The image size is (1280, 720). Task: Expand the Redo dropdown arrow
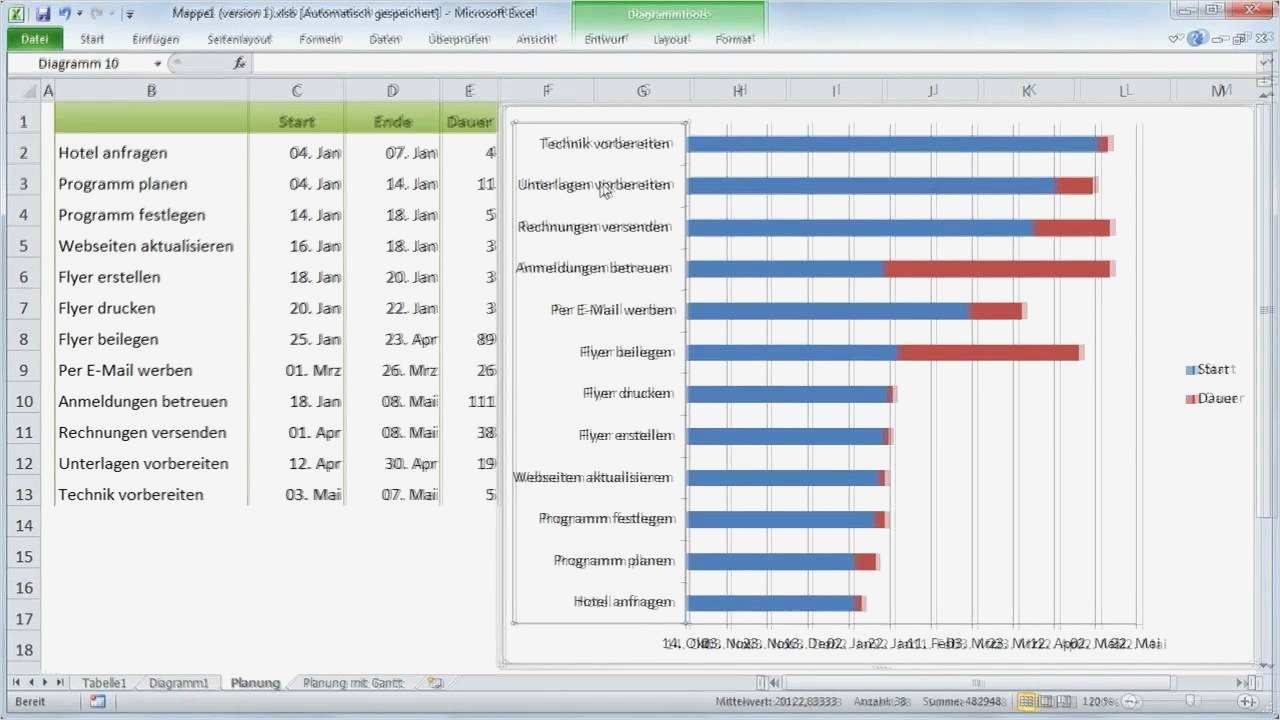tap(110, 14)
